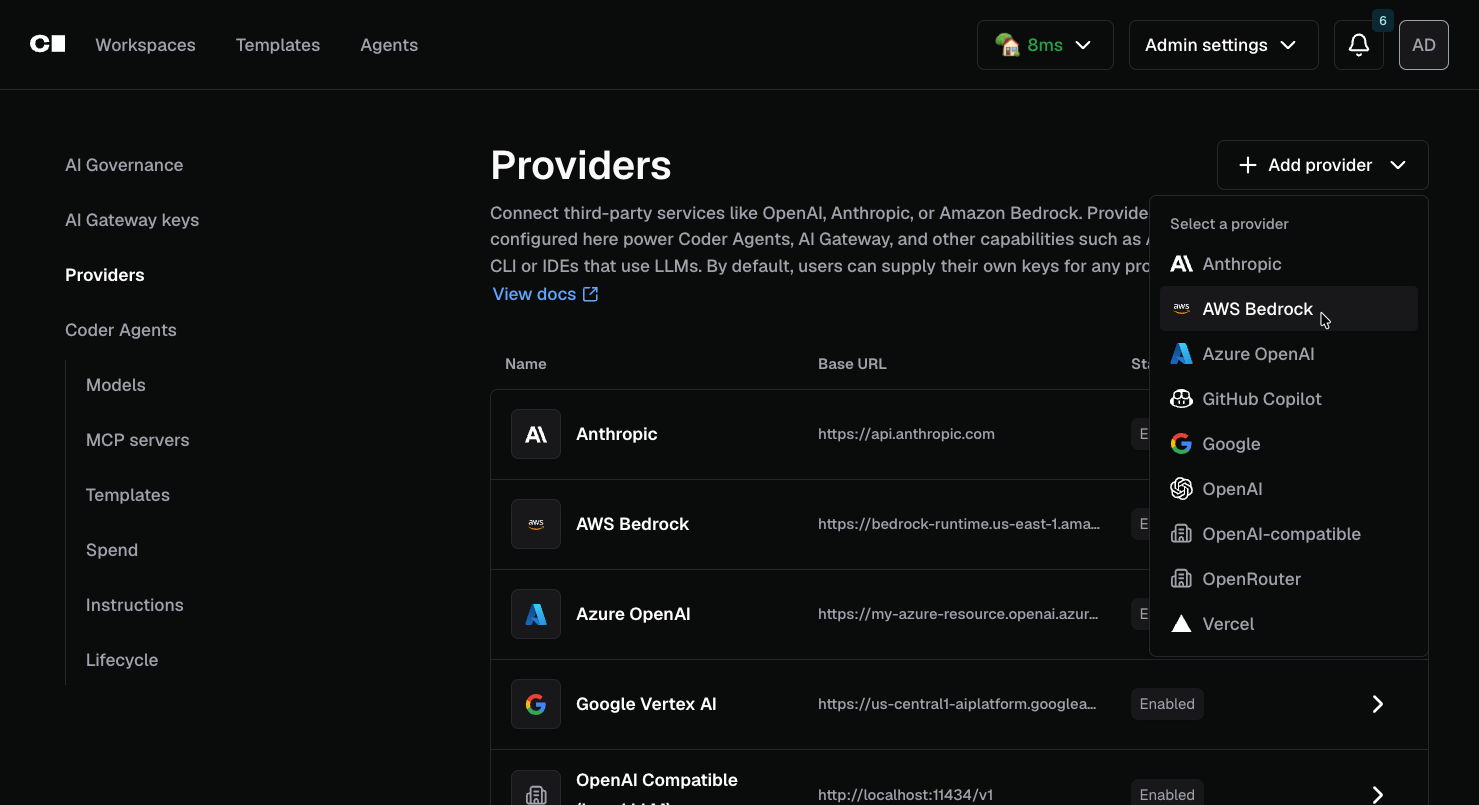This screenshot has width=1479, height=805.
Task: Pick GitHub Copilot from provider list
Action: [x=1288, y=399]
